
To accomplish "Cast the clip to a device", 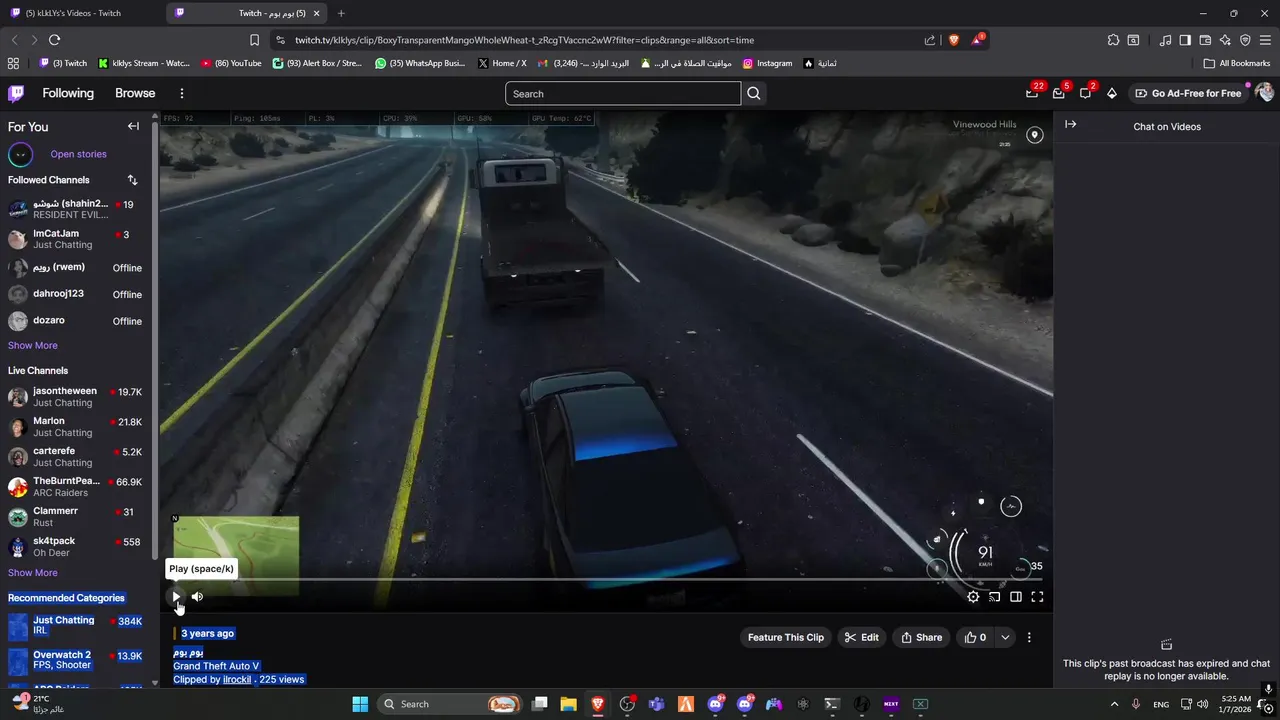I will (x=994, y=597).
